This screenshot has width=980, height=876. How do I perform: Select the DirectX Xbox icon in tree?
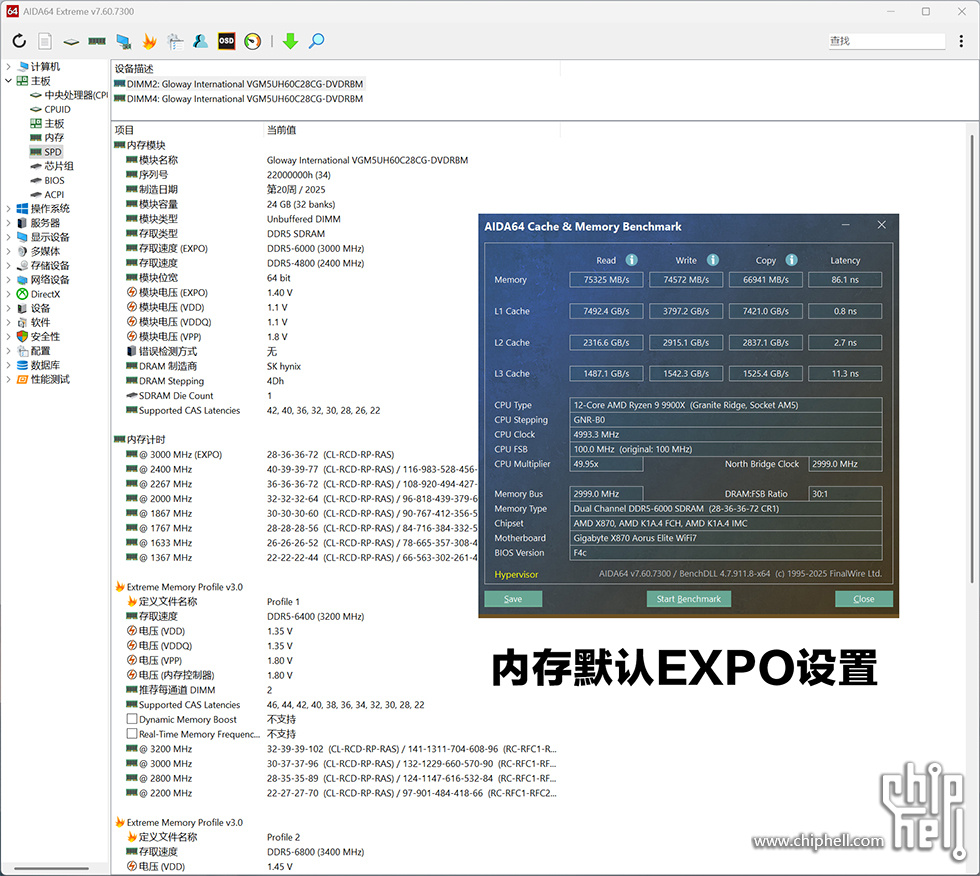(22, 294)
